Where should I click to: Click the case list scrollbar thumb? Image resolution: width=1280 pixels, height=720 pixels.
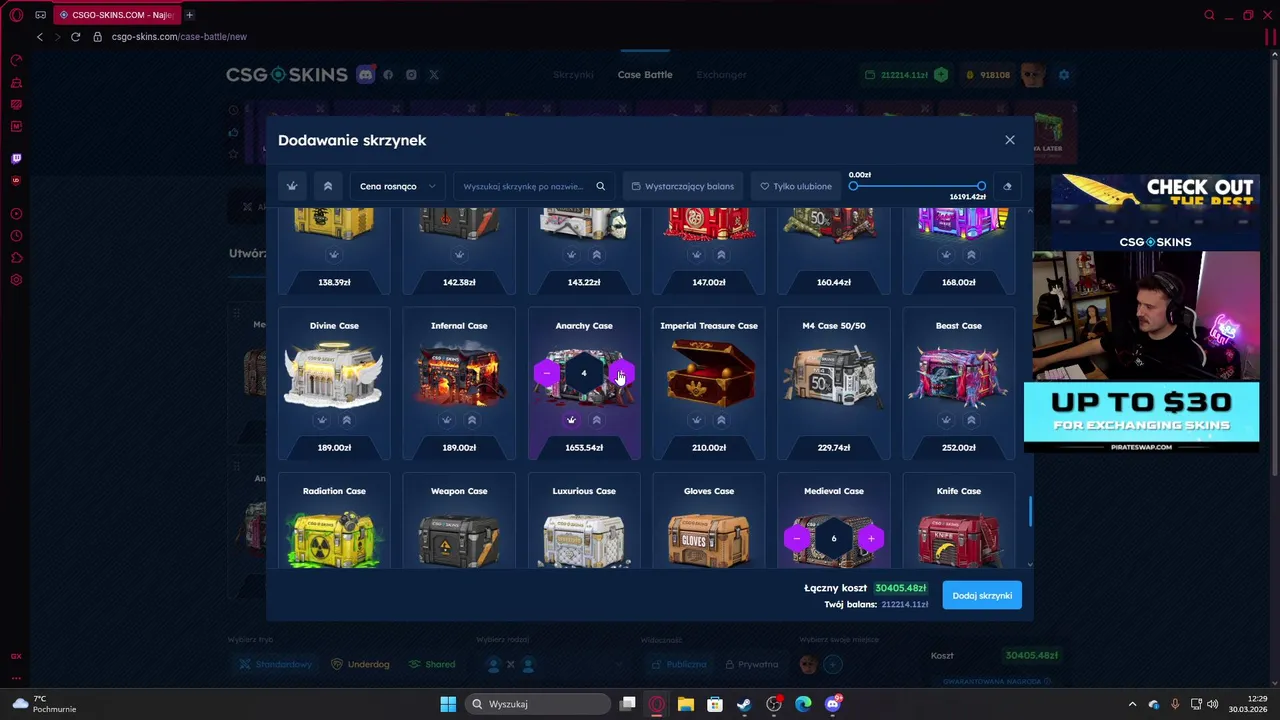pyautogui.click(x=1030, y=512)
